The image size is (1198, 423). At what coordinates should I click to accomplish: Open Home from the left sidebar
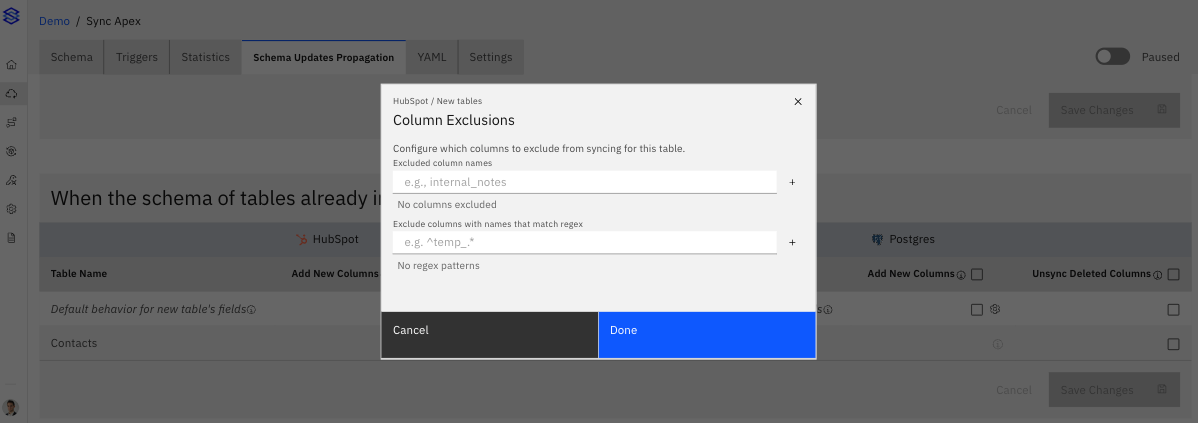pos(12,65)
